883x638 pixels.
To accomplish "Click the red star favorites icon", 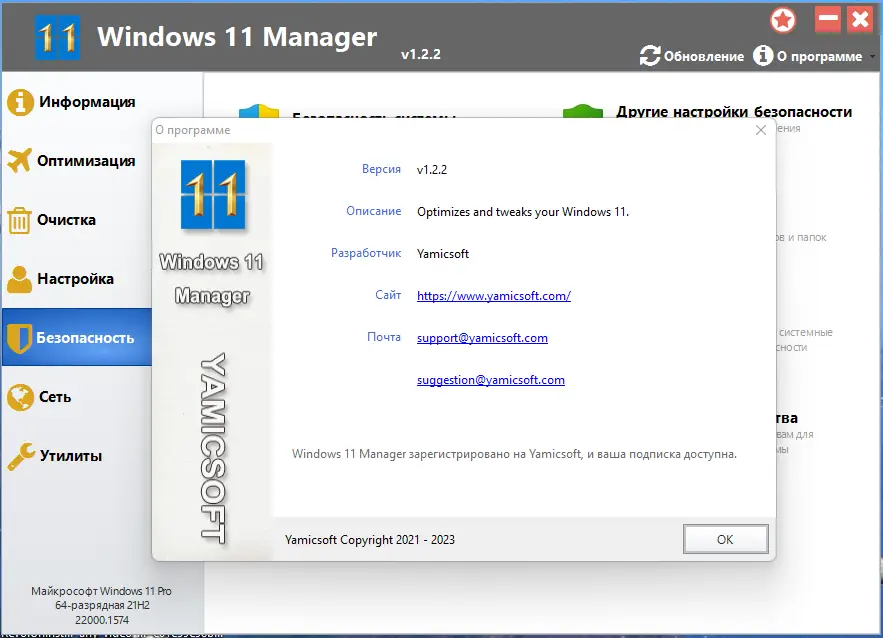I will pyautogui.click(x=783, y=21).
